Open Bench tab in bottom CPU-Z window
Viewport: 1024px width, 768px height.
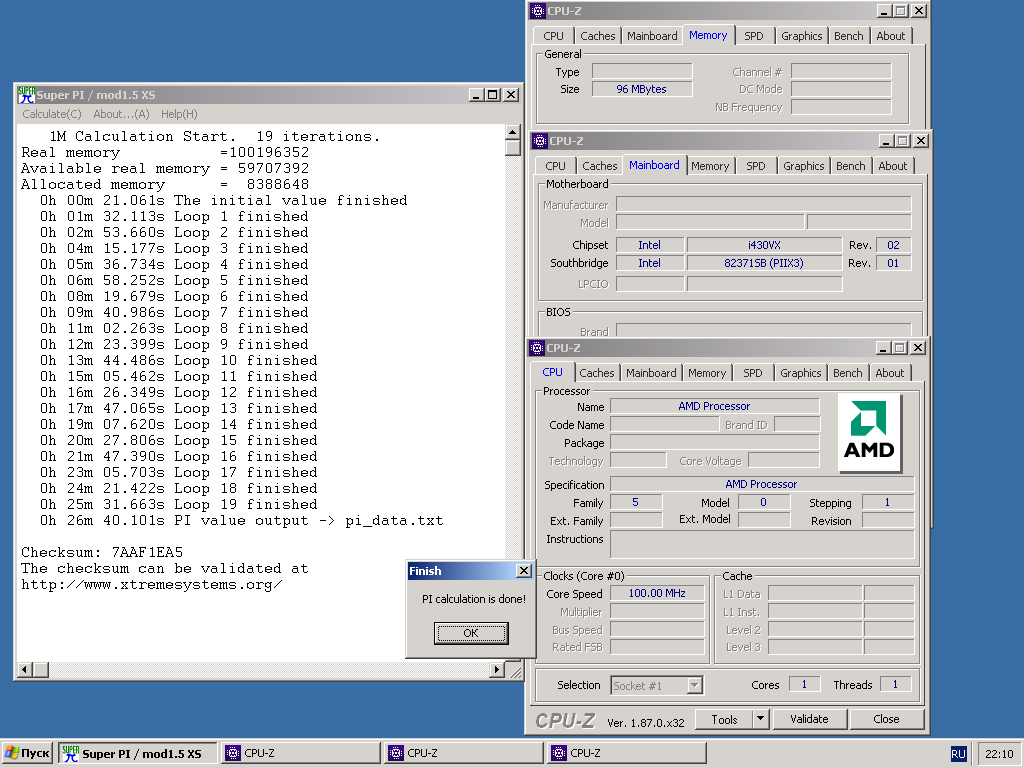847,373
